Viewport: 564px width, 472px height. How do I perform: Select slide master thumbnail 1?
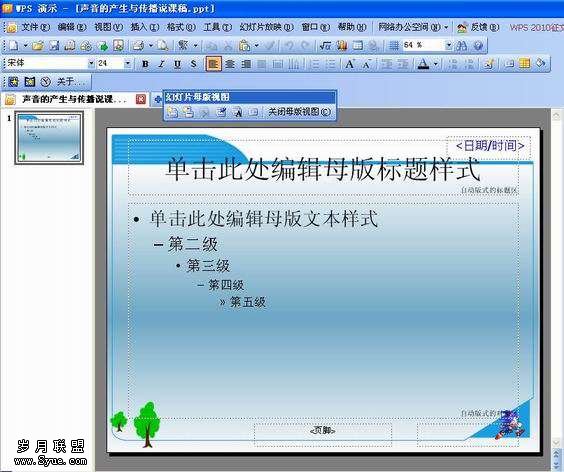coord(49,138)
